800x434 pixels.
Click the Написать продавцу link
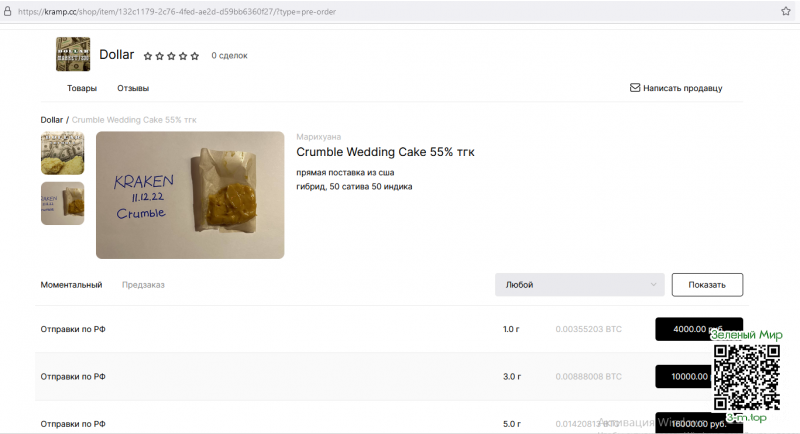(683, 88)
